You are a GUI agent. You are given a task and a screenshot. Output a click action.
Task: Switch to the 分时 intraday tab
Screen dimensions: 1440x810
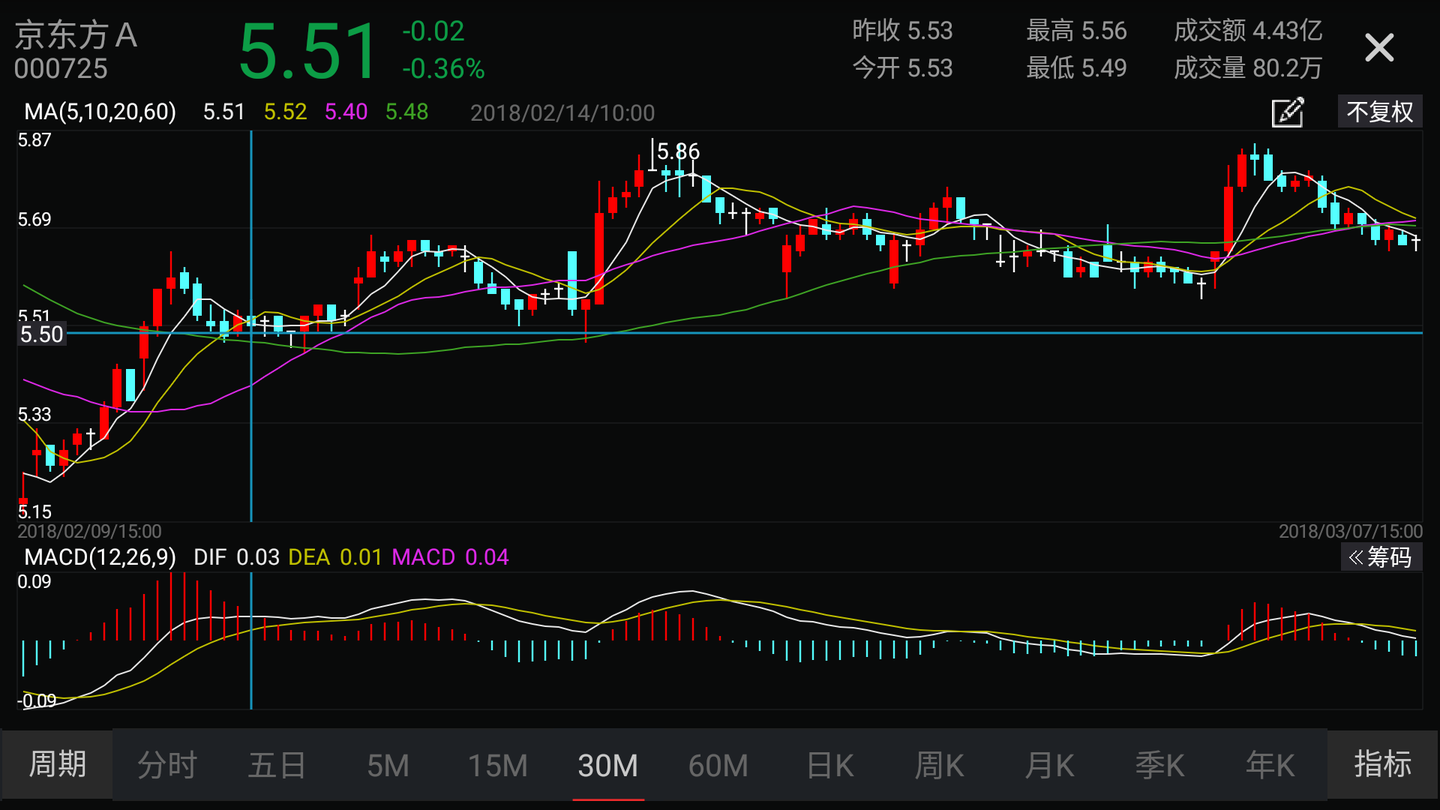point(167,766)
